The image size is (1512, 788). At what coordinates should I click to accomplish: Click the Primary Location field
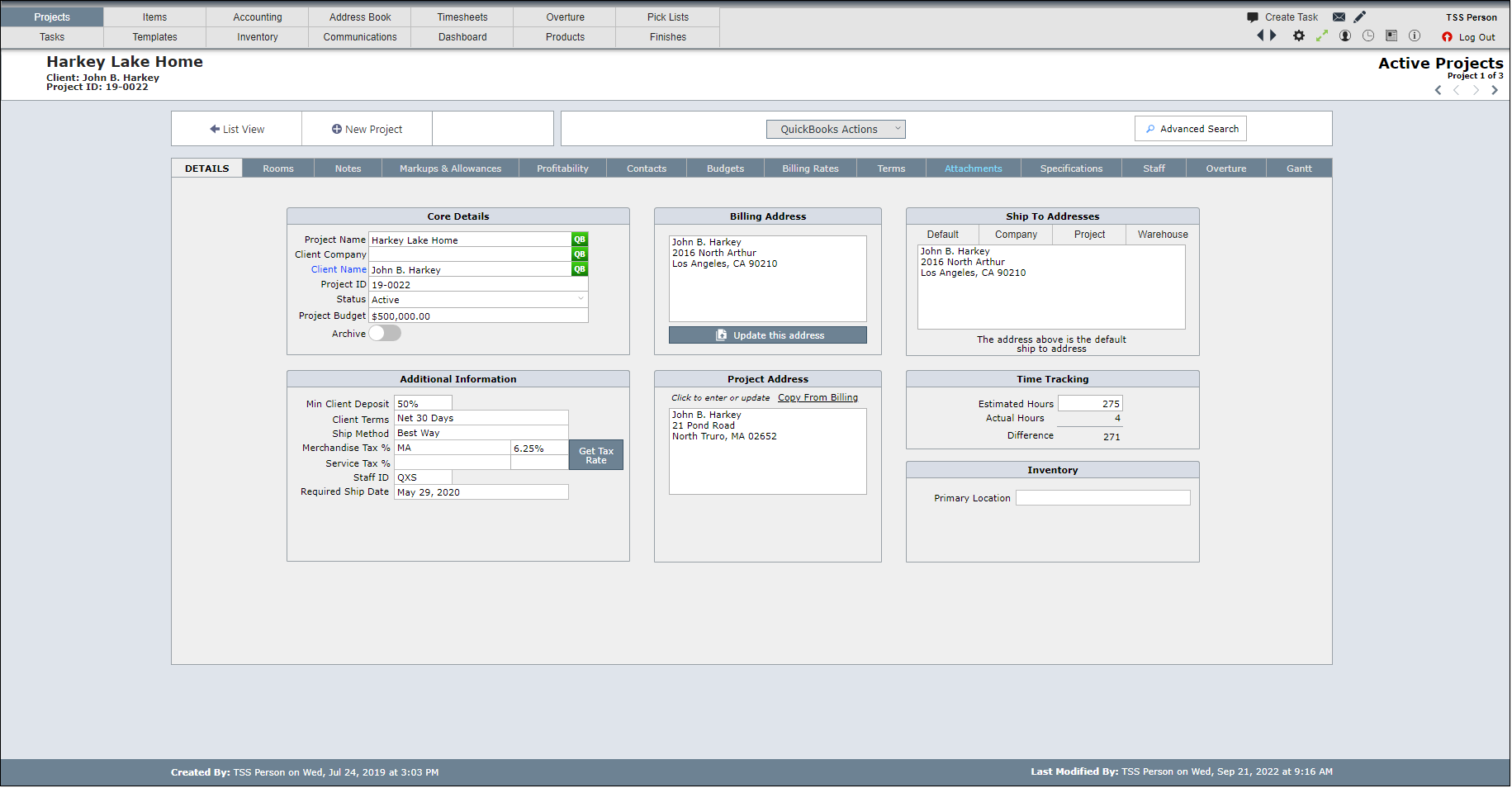1103,498
